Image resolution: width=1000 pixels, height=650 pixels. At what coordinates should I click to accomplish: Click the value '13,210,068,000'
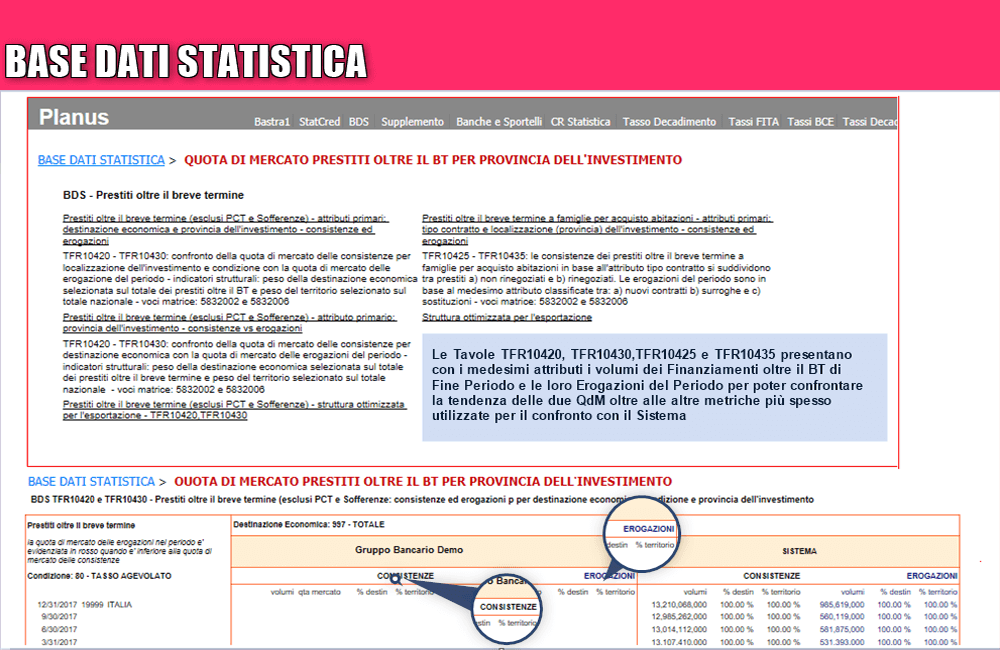point(679,605)
